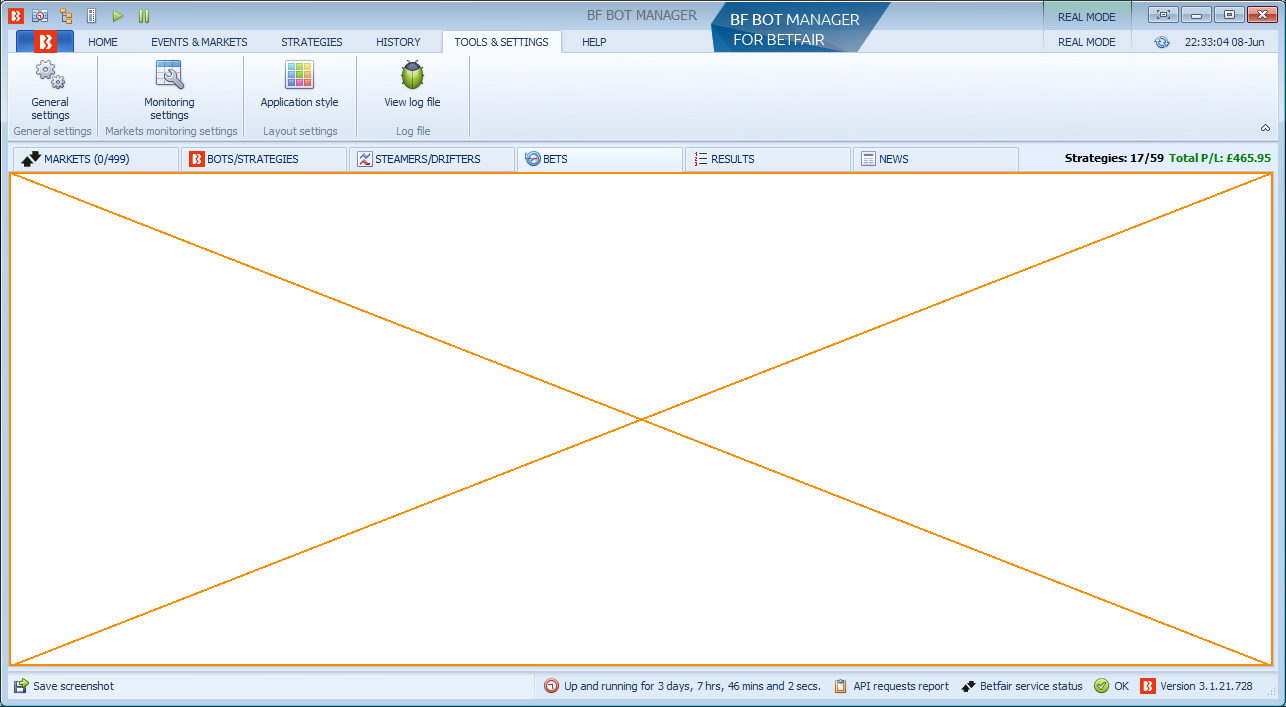Switch to the HISTORY ribbon tab
This screenshot has width=1286, height=707.
click(398, 42)
